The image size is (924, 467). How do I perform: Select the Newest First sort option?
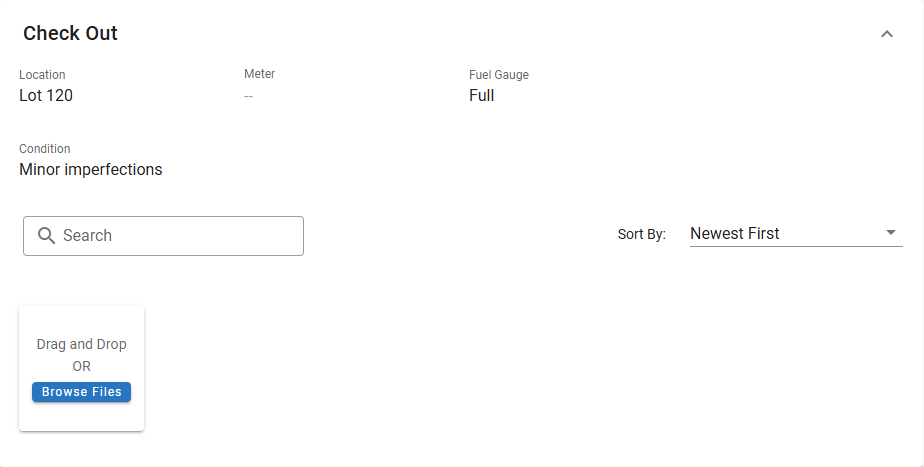[735, 233]
